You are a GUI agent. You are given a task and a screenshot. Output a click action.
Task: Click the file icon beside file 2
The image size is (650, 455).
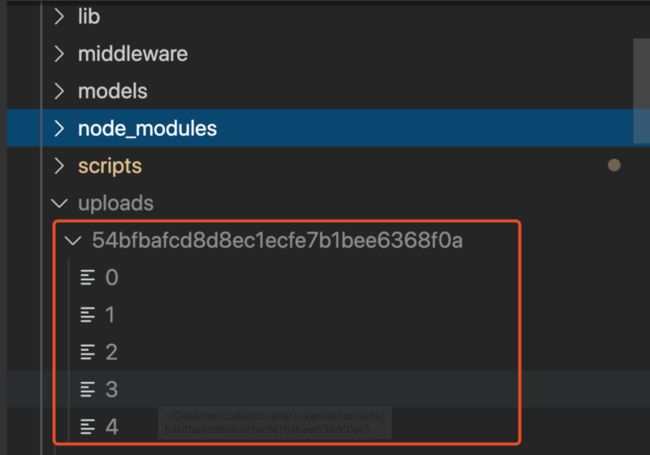pos(87,351)
